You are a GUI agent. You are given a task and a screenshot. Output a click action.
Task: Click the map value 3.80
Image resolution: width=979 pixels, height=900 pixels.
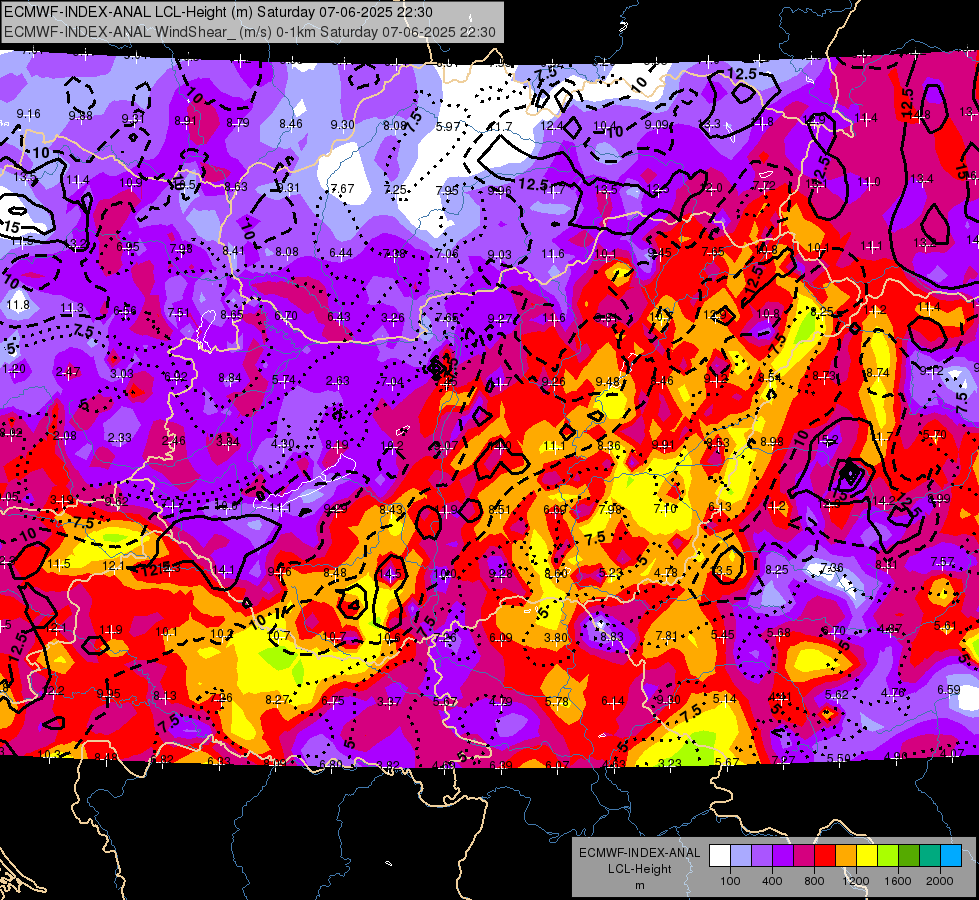click(x=556, y=638)
